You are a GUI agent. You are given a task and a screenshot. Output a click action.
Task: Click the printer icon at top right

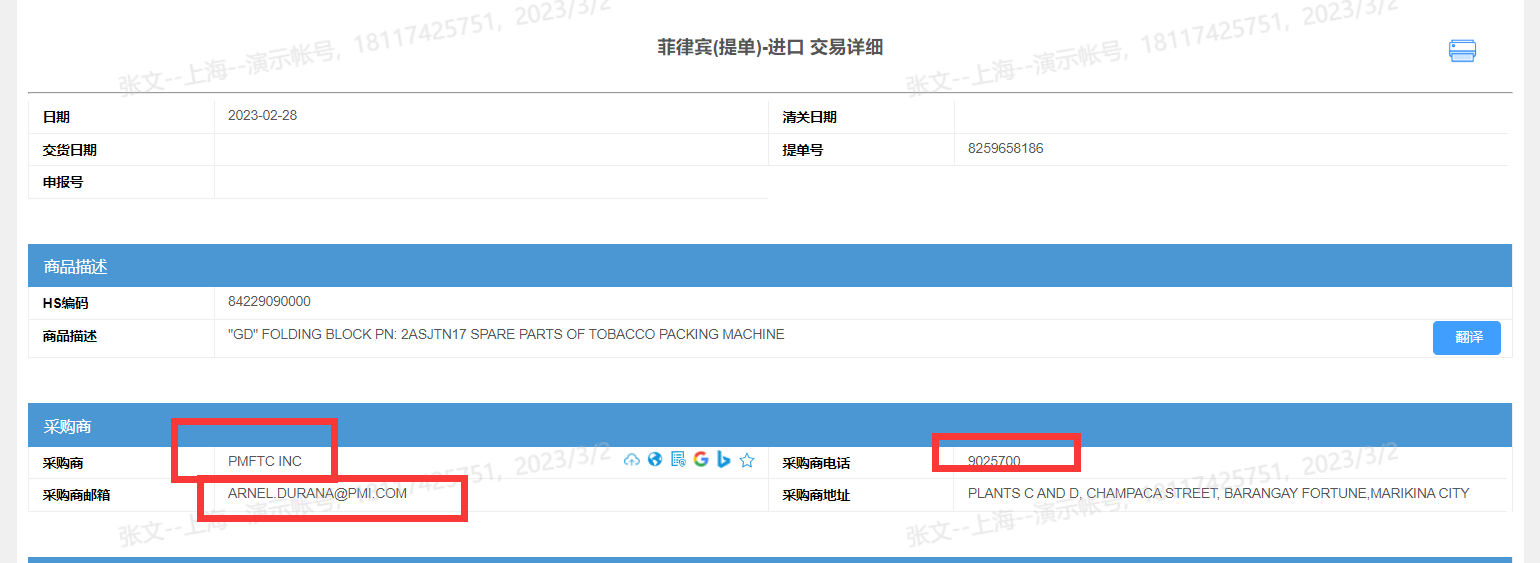coord(1462,51)
